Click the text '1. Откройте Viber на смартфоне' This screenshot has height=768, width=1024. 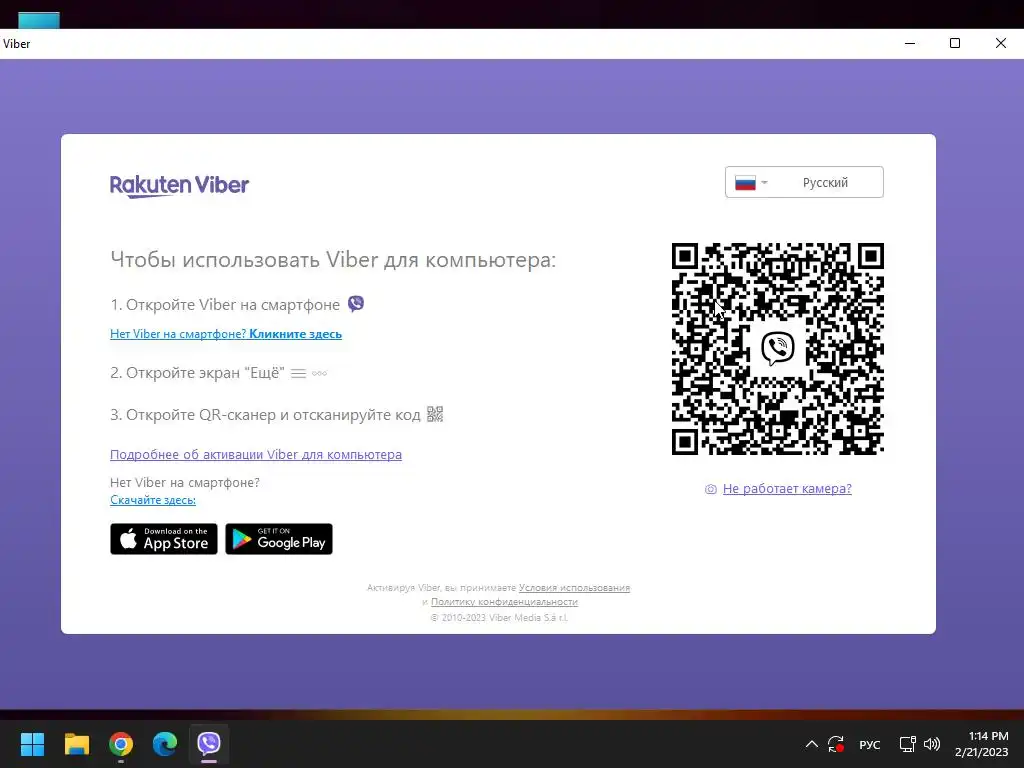(x=225, y=305)
